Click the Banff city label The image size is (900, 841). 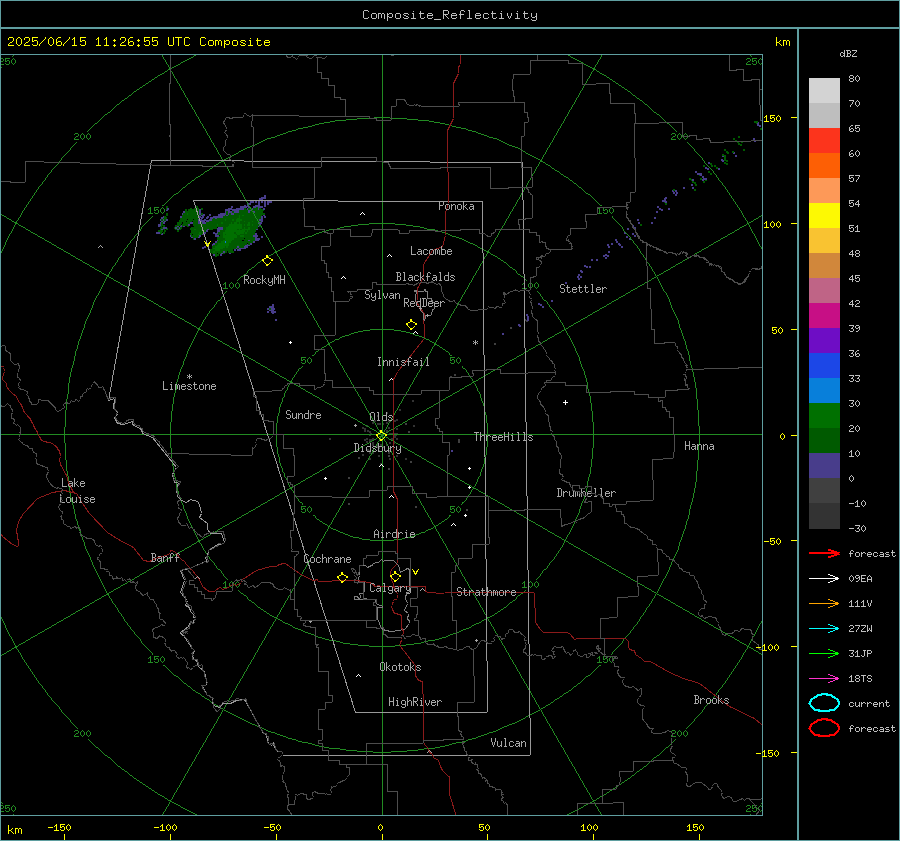165,557
